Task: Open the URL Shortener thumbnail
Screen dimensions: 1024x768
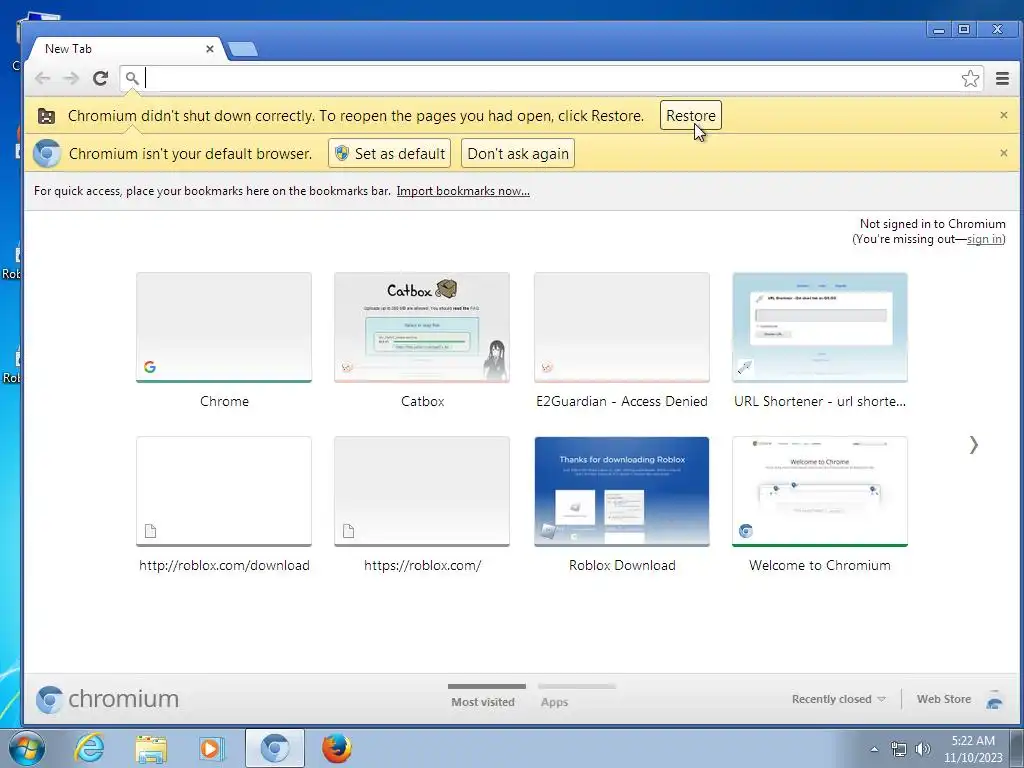Action: [820, 327]
